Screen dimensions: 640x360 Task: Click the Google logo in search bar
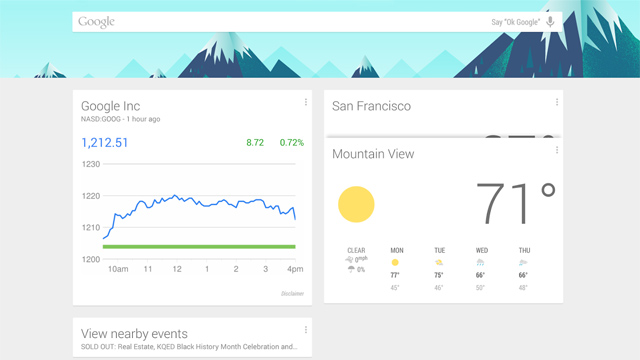tap(96, 22)
